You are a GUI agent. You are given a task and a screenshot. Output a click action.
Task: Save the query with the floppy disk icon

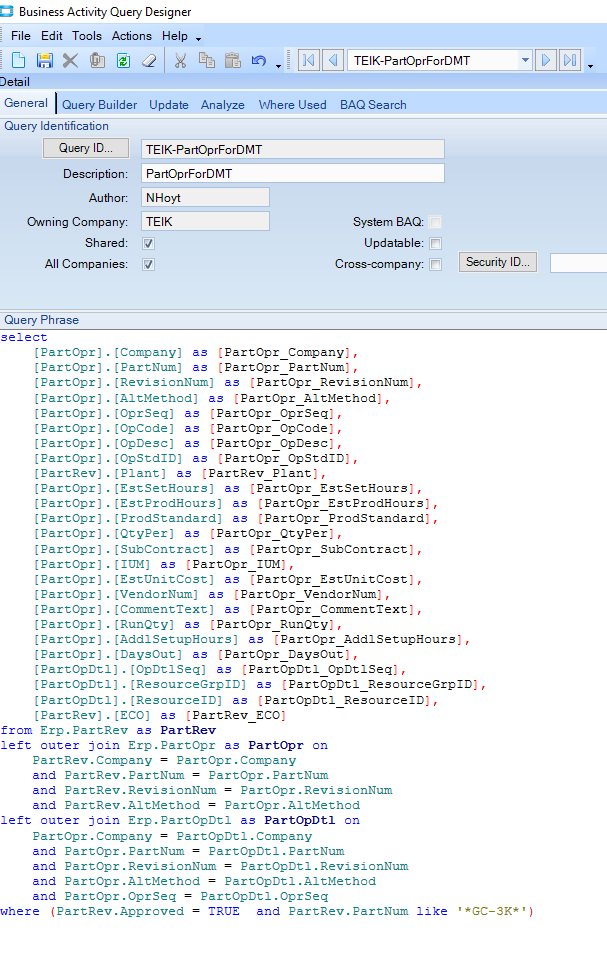click(x=45, y=60)
